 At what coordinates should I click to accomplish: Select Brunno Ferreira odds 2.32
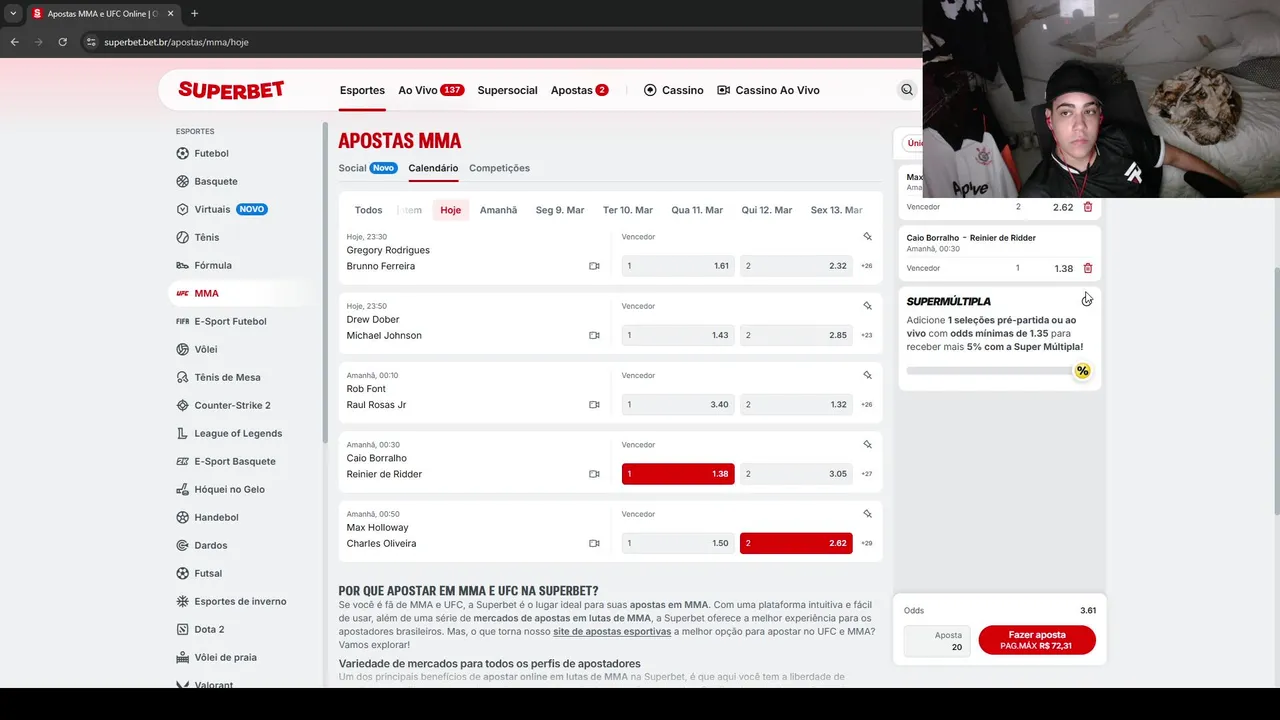pyautogui.click(x=796, y=266)
